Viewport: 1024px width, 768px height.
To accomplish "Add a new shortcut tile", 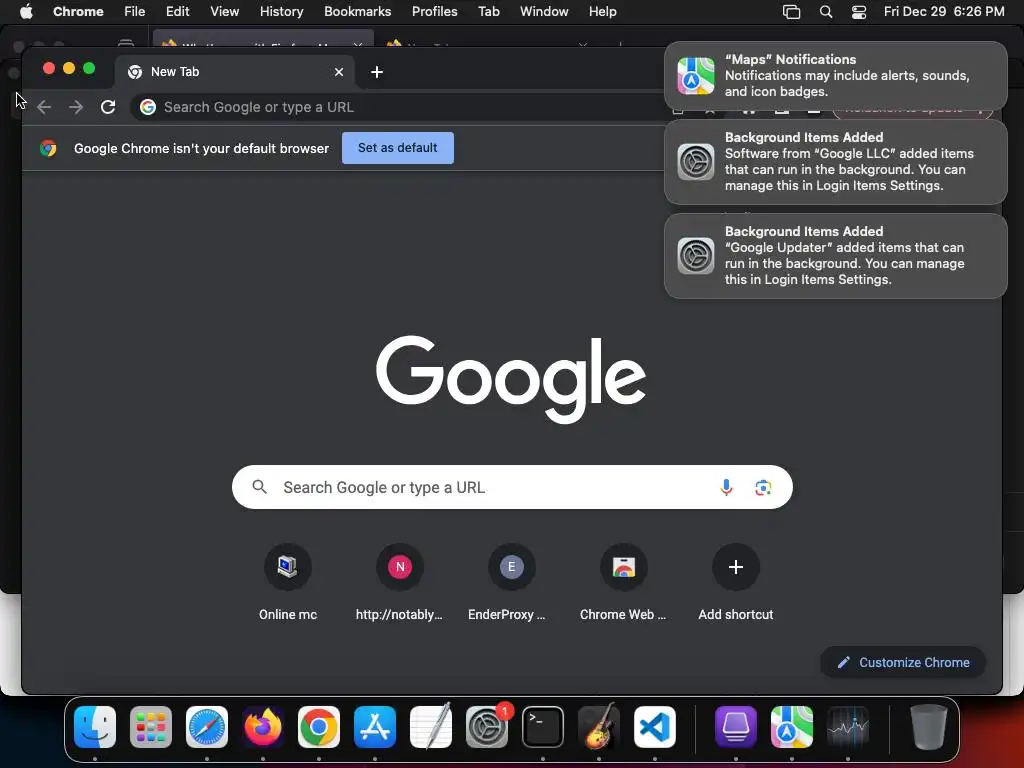I will pos(735,583).
